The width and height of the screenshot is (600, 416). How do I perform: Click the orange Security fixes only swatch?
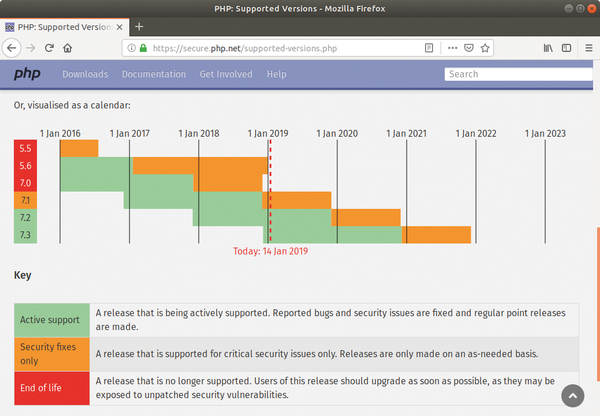click(x=52, y=354)
